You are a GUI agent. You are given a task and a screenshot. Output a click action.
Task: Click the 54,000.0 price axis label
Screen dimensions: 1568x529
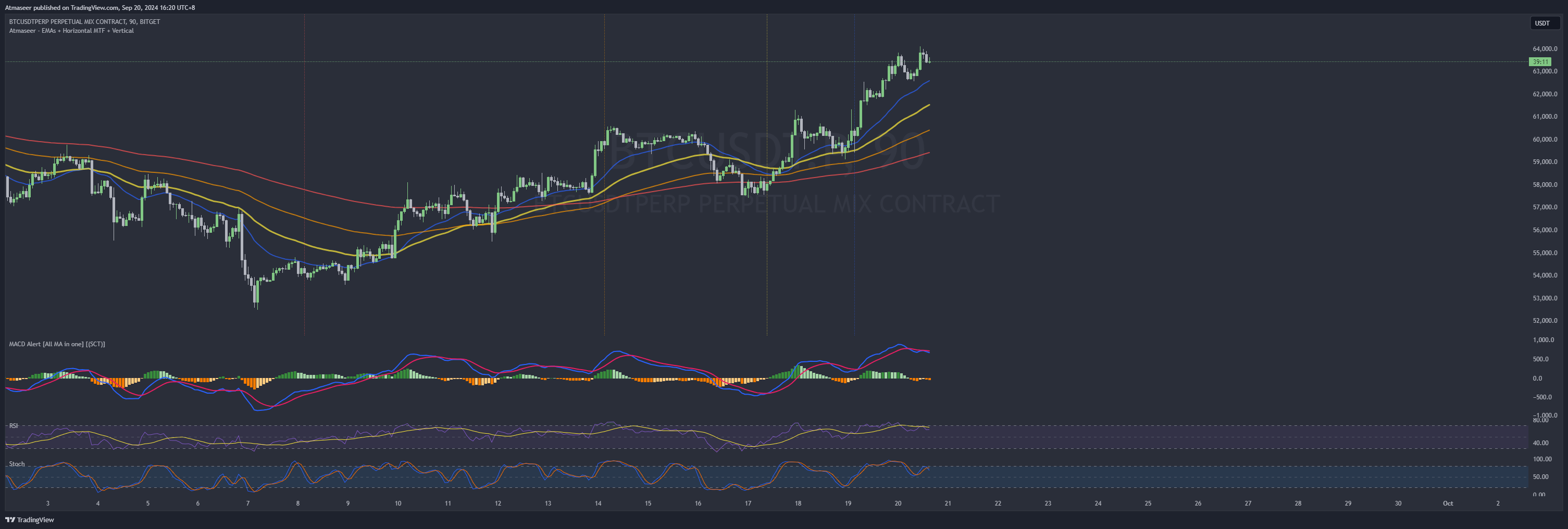coord(1545,275)
